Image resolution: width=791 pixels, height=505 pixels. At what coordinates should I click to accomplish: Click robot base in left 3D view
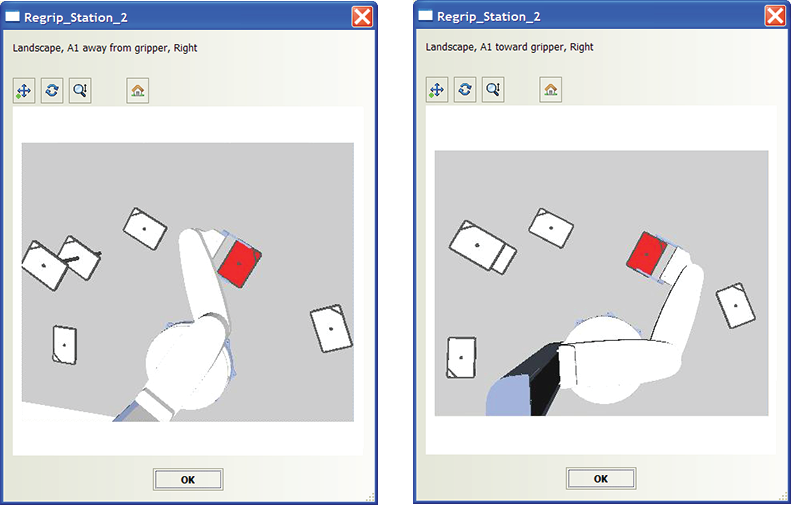(x=189, y=361)
